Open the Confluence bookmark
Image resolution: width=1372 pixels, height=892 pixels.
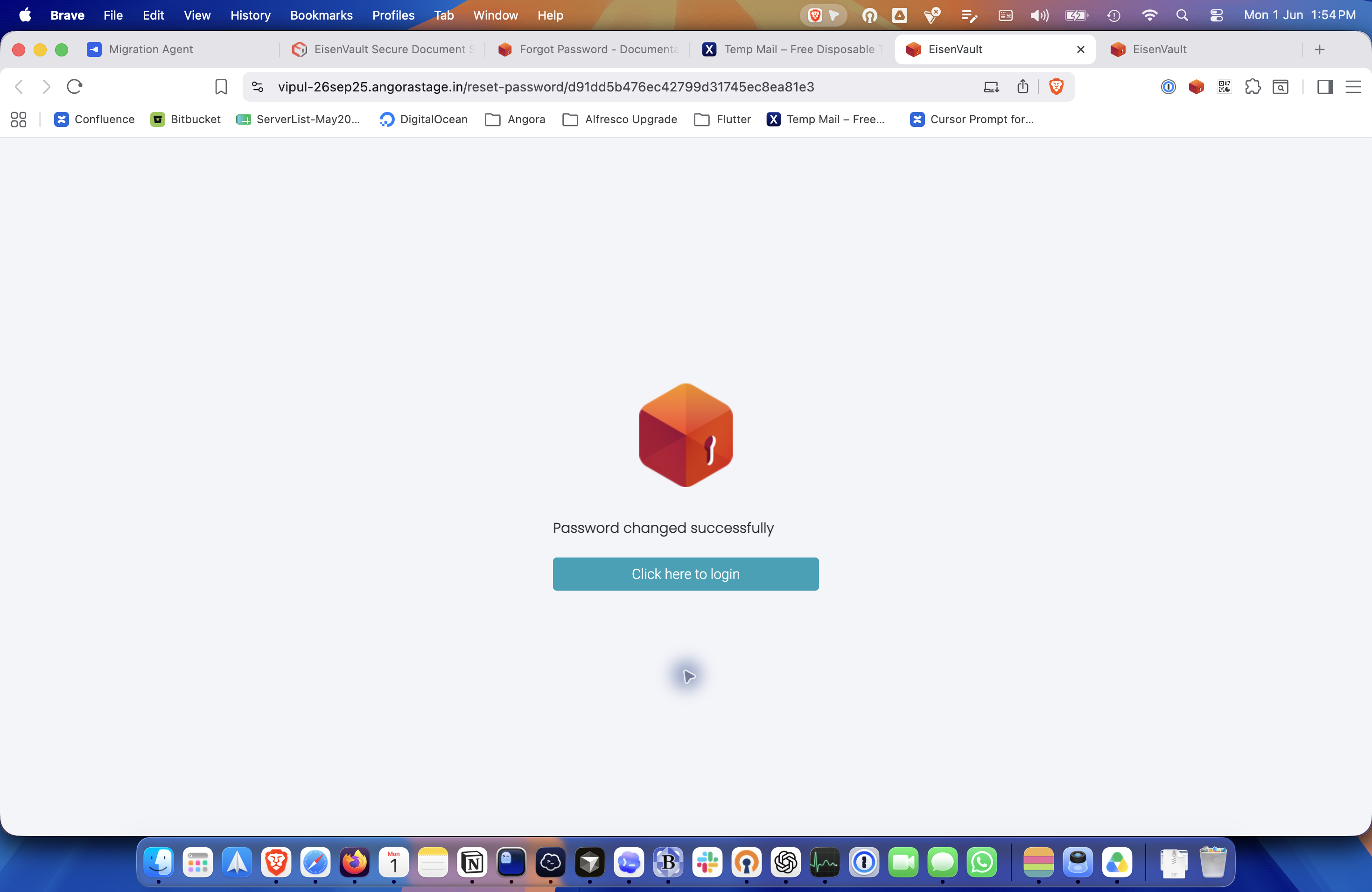point(95,119)
